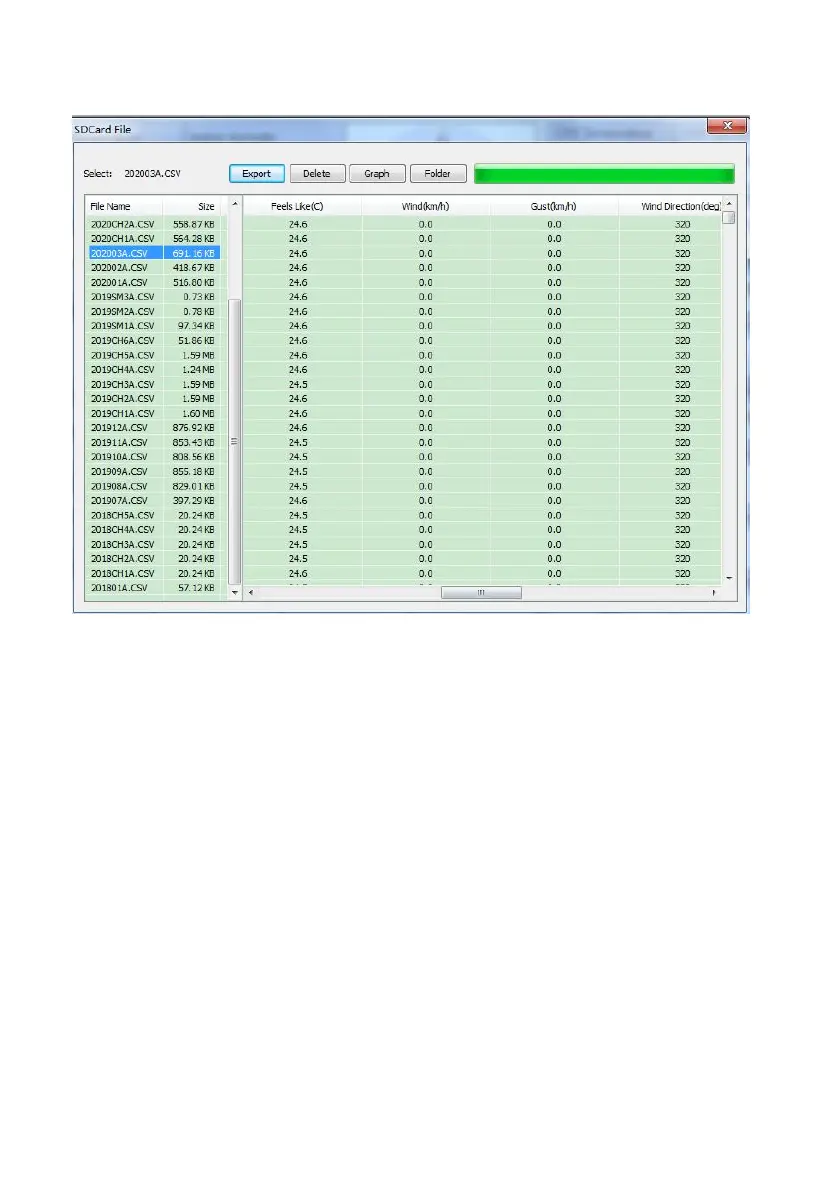822x1191 pixels.
Task: Click horizontal scrollbar left arrow
Action: pyautogui.click(x=251, y=592)
